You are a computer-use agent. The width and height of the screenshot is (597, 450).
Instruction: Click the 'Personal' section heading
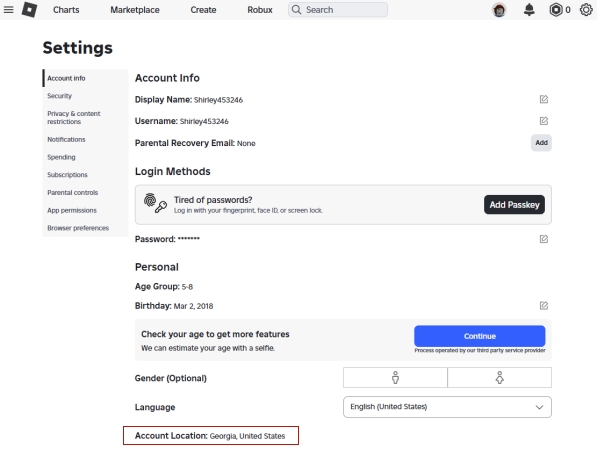156,267
